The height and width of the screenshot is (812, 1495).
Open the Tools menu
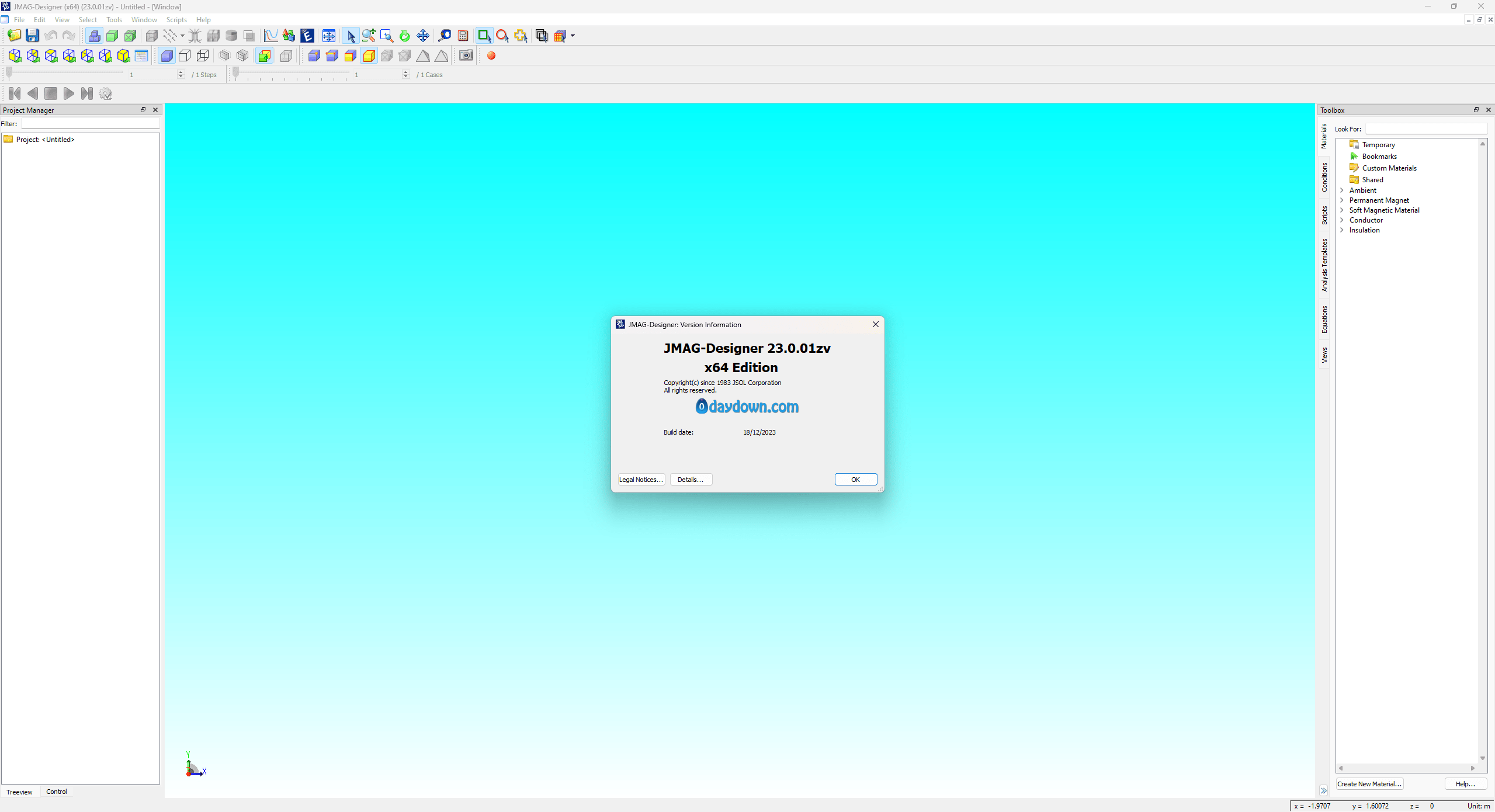tap(114, 20)
